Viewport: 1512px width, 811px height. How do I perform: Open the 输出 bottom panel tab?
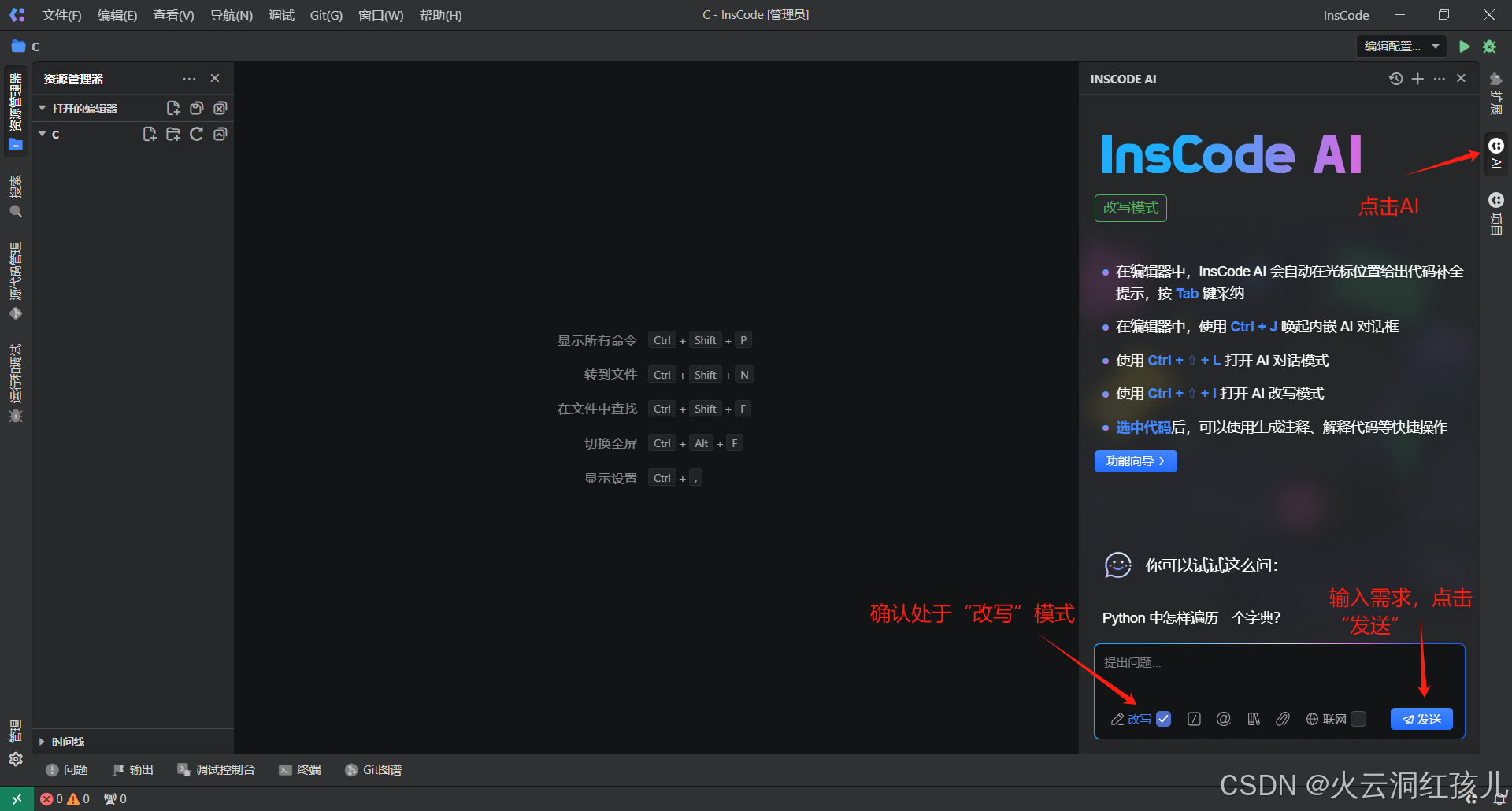133,770
